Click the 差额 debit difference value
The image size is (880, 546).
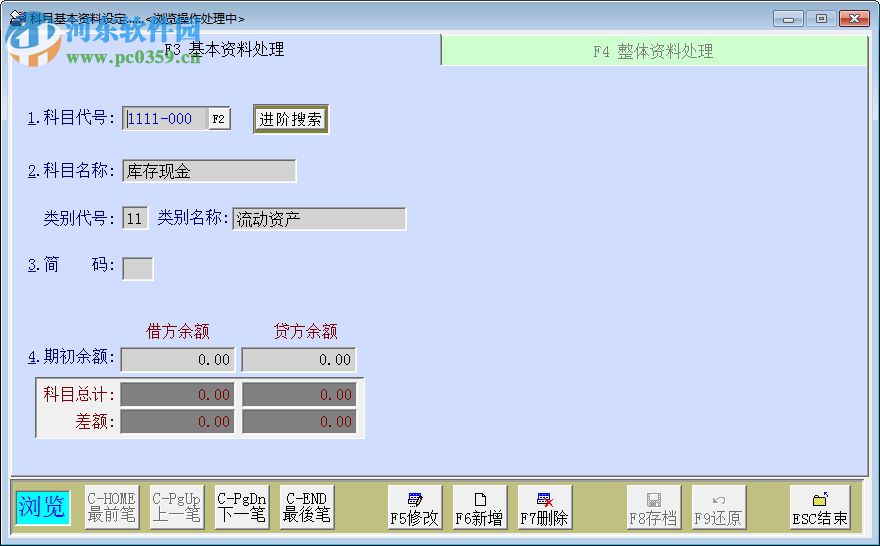pyautogui.click(x=177, y=422)
